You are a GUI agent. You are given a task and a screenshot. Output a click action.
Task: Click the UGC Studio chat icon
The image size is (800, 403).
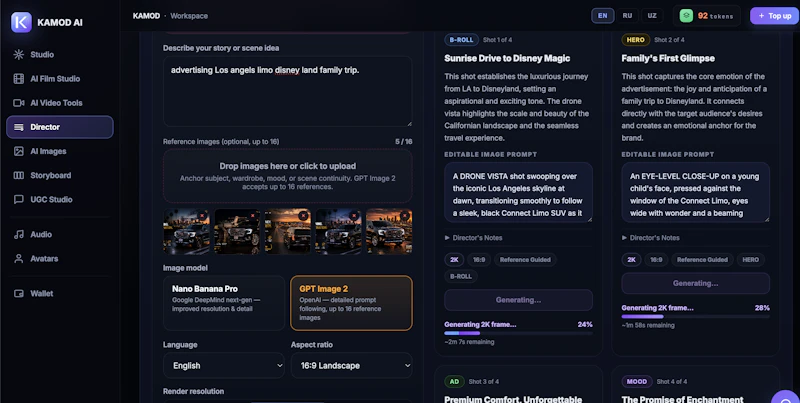tap(19, 199)
